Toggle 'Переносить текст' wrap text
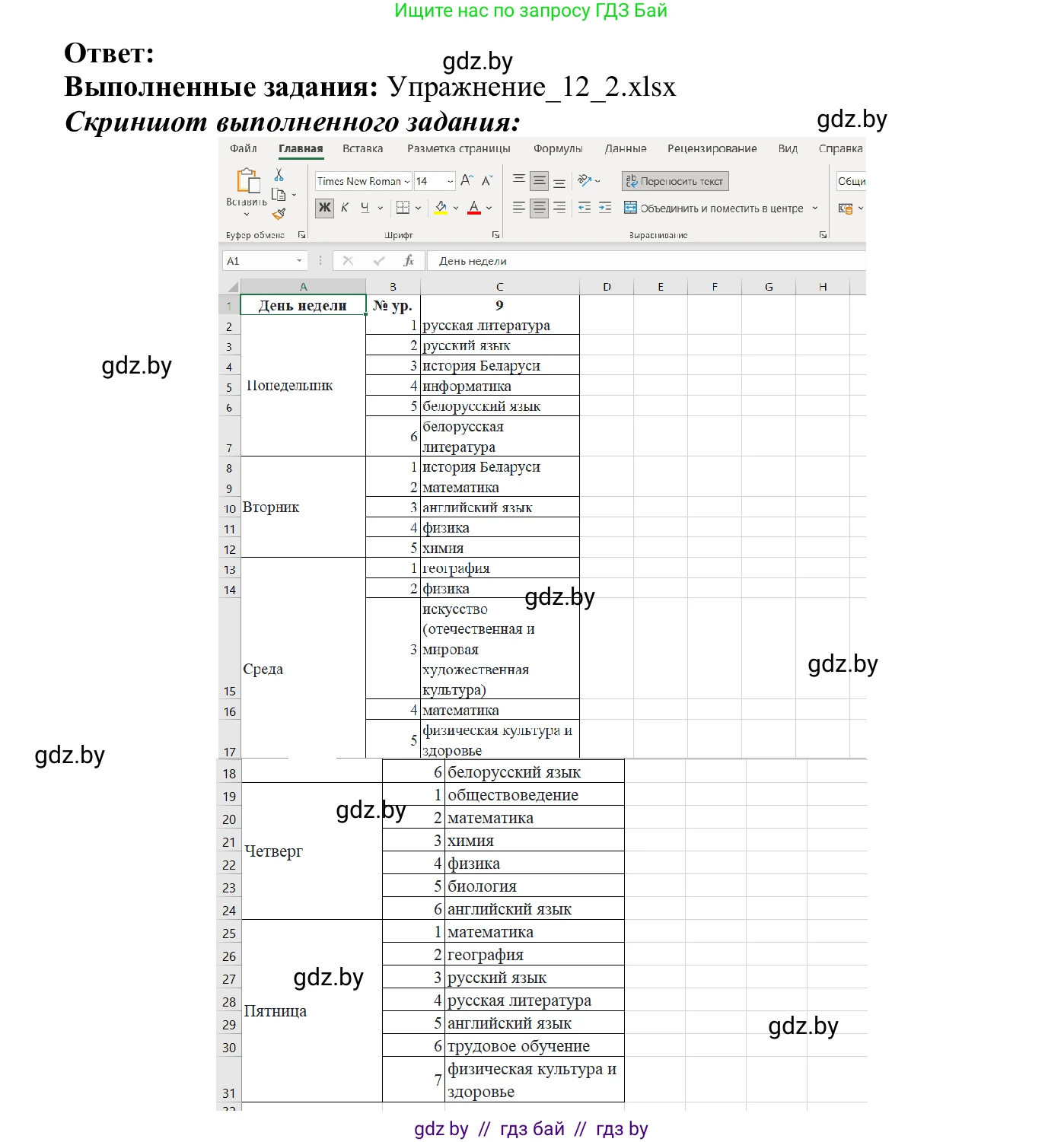This screenshot has width=1064, height=1142. (x=675, y=181)
